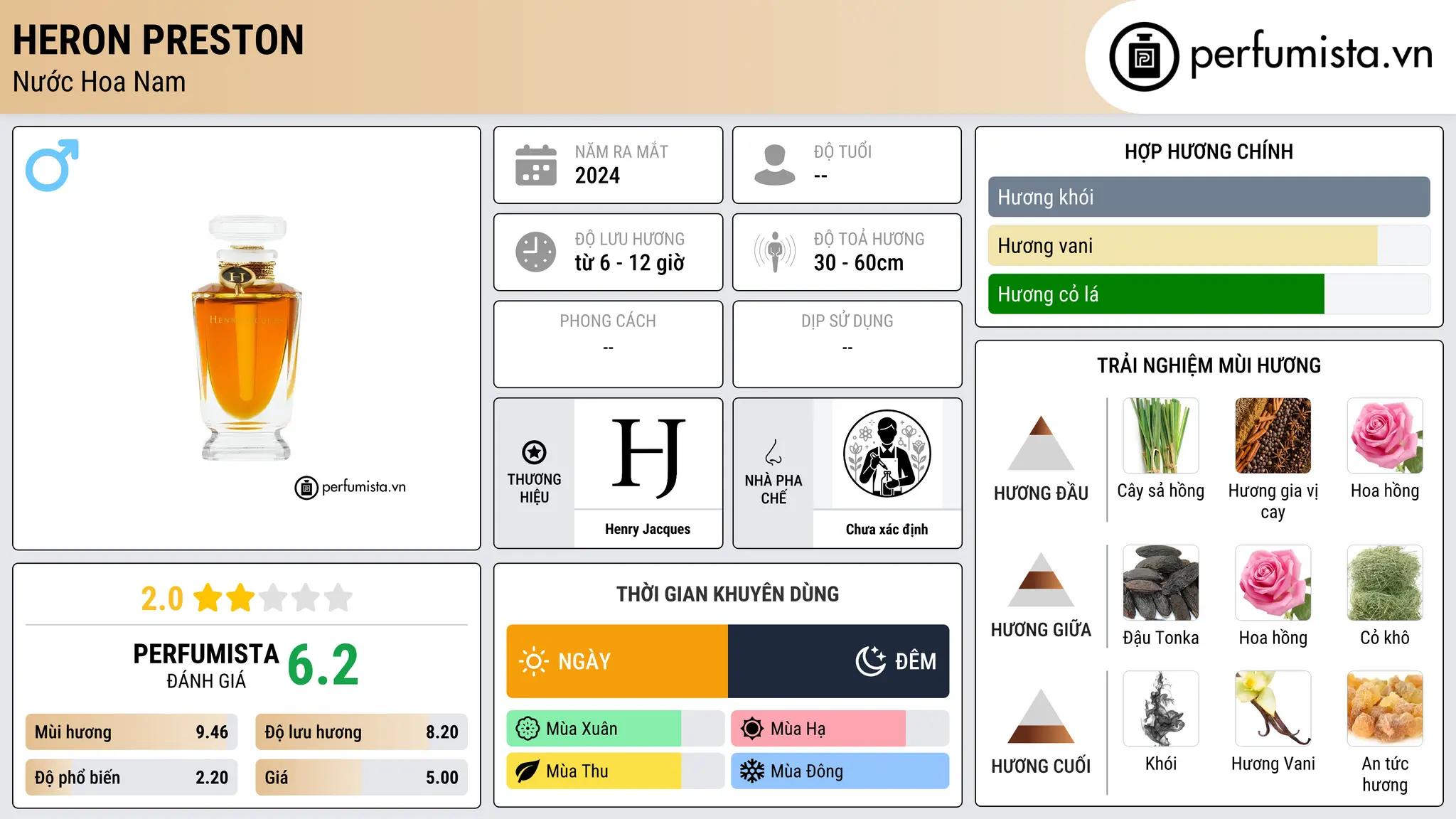1456x819 pixels.
Task: Click the orange 2.0 rating number
Action: pyautogui.click(x=162, y=599)
